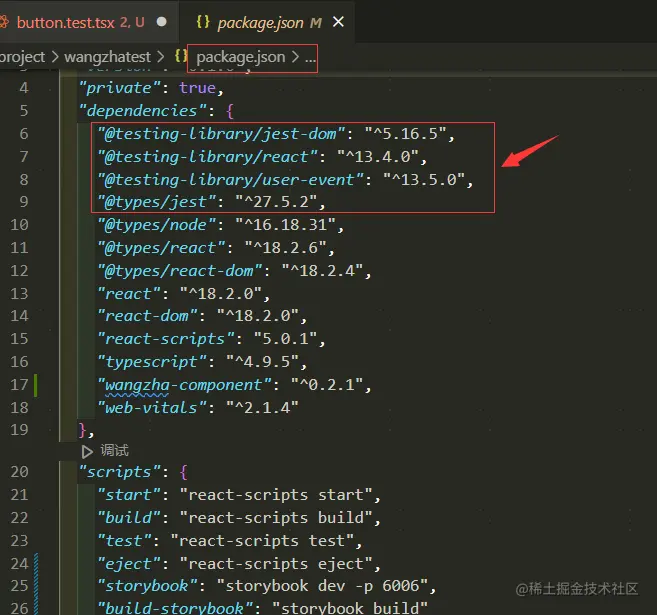Click the "^16.18.31" version value
The width and height of the screenshot is (657, 615).
[285, 225]
